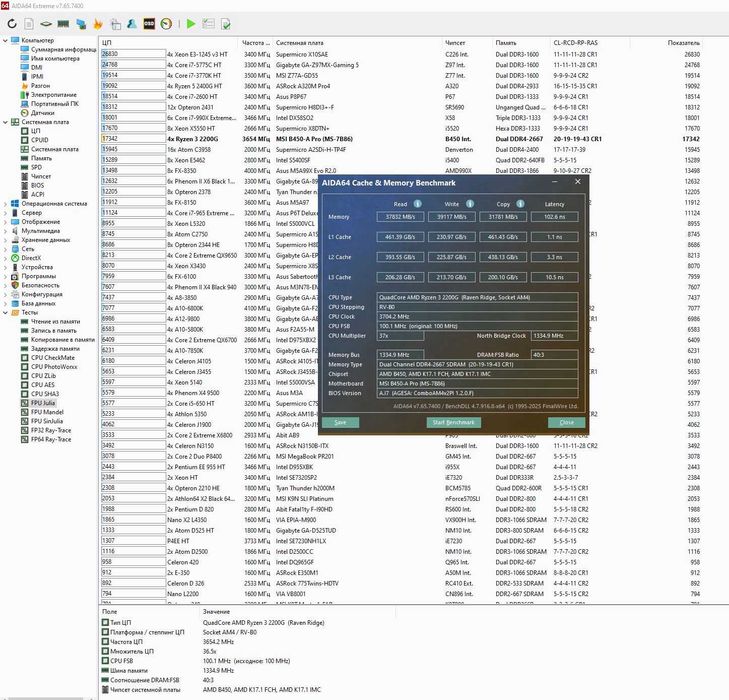Image resolution: width=729 pixels, height=700 pixels.
Task: Click the Показатель column header
Action: point(683,43)
